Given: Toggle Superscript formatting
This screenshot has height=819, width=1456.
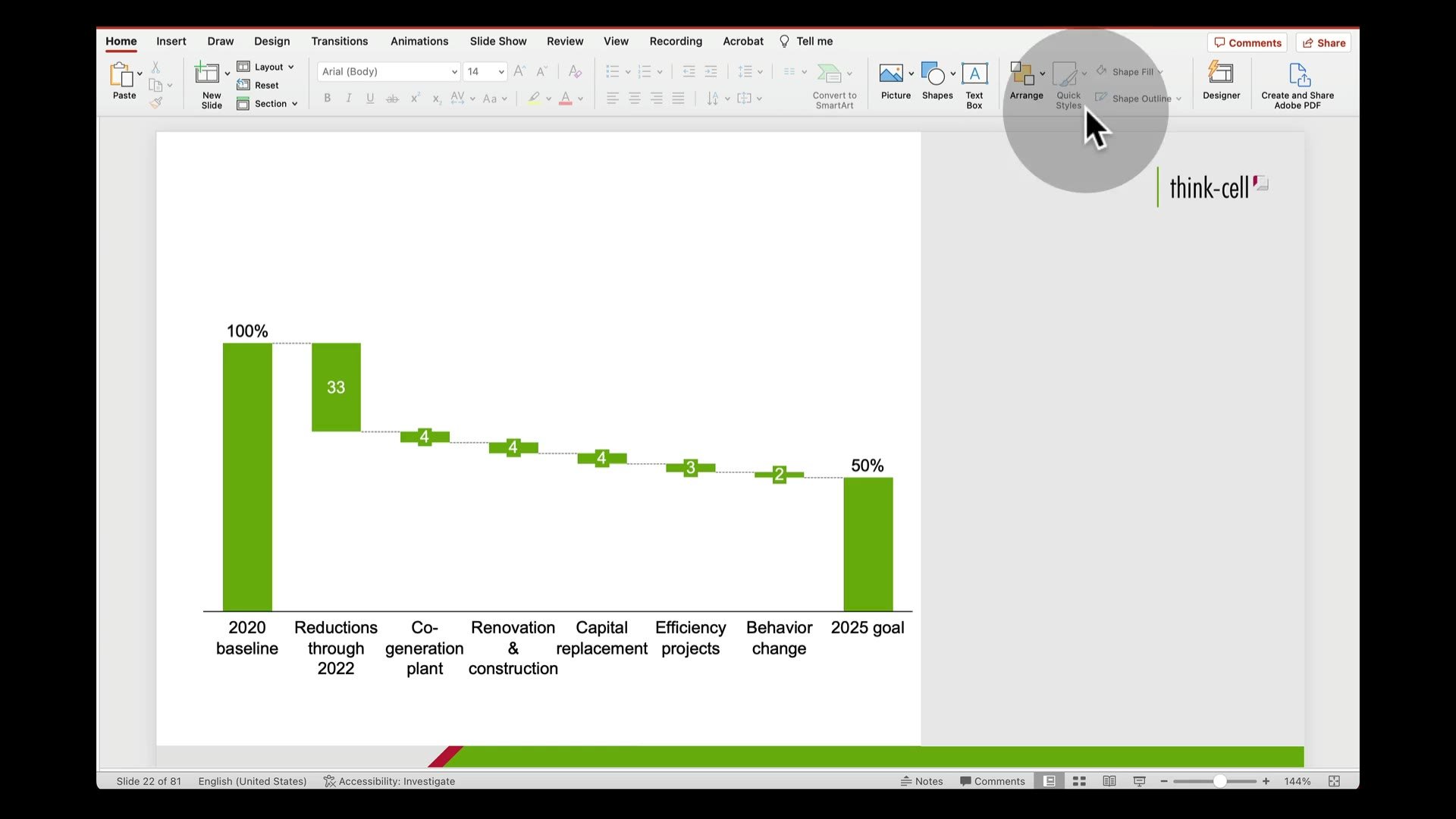Looking at the screenshot, I should tap(415, 98).
